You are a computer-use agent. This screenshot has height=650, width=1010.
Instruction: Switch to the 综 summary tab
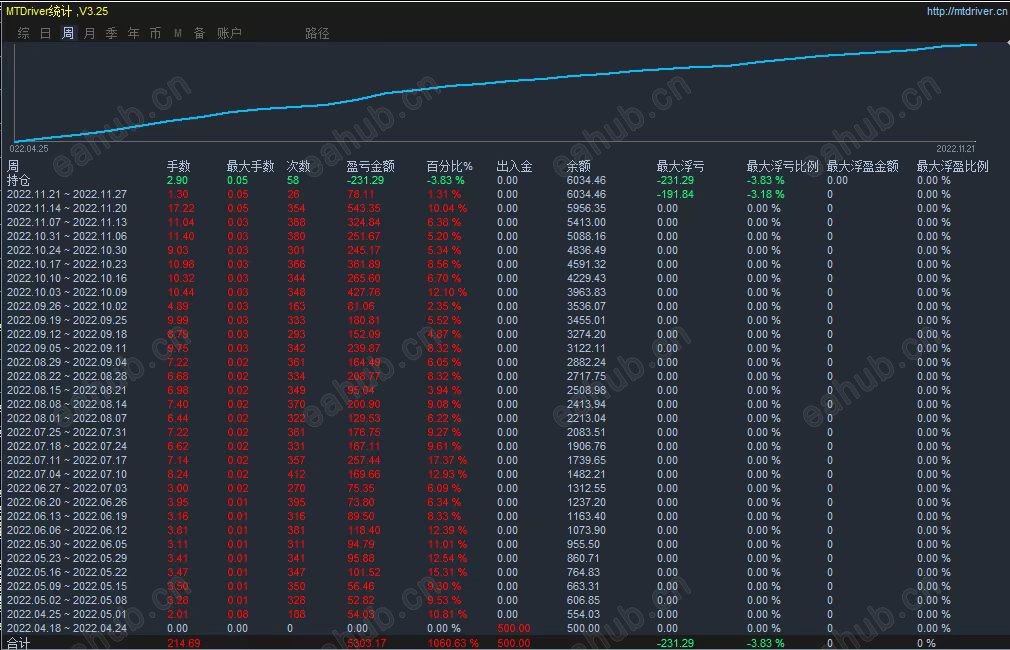[x=24, y=33]
